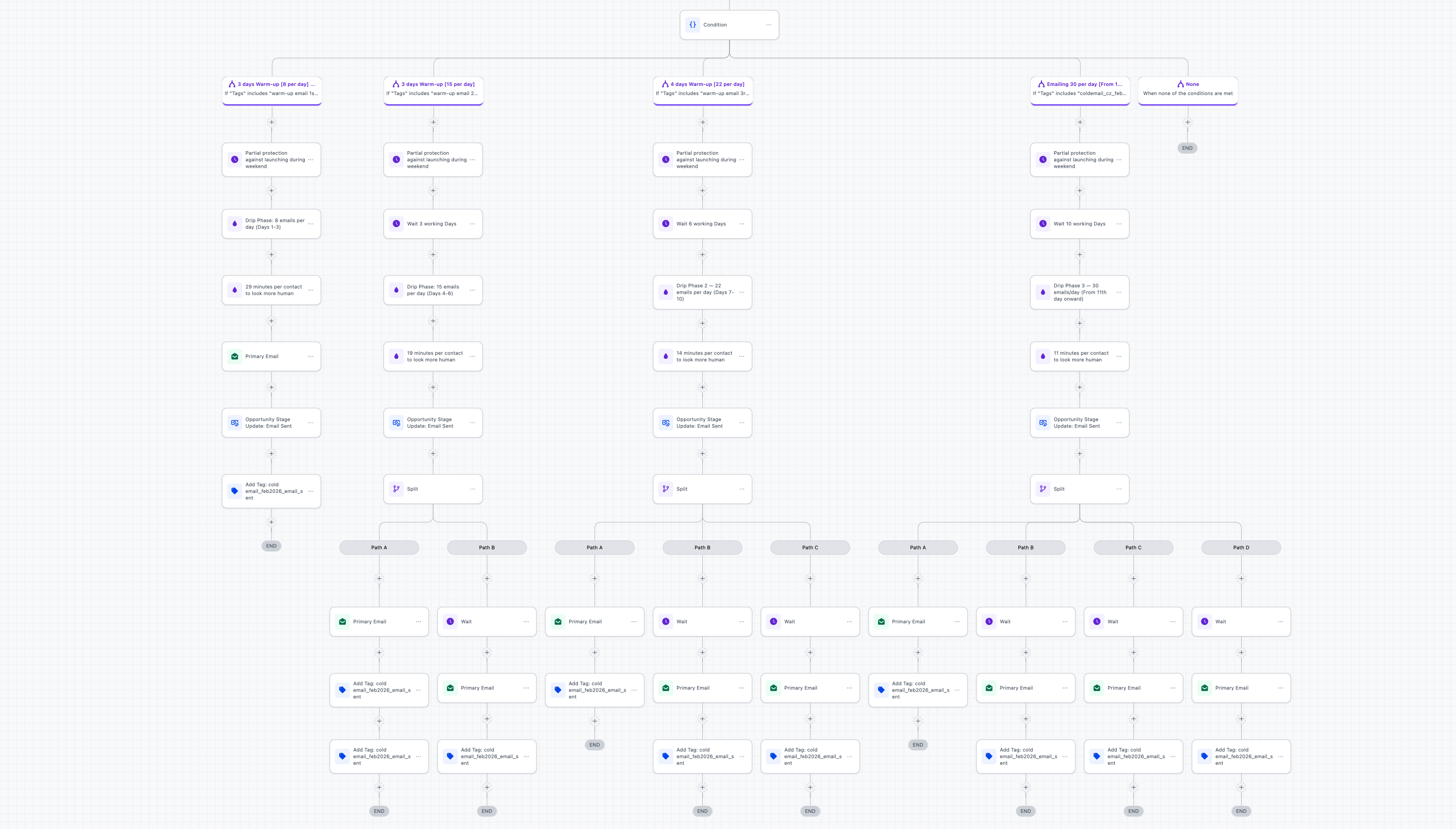Select the Path D label
Viewport: 1456px width, 829px height.
(1241, 547)
